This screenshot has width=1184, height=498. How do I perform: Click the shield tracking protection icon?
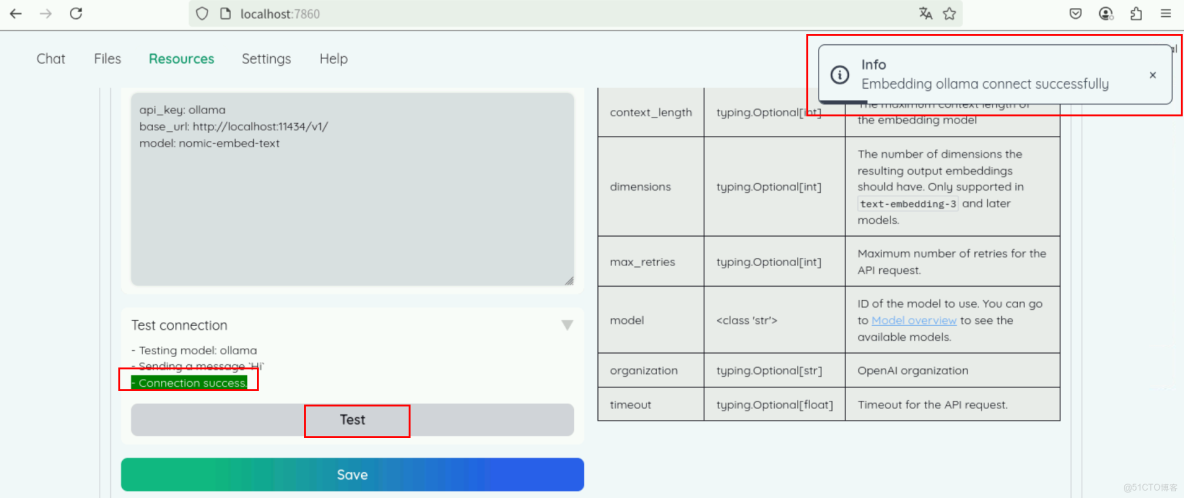coord(202,14)
